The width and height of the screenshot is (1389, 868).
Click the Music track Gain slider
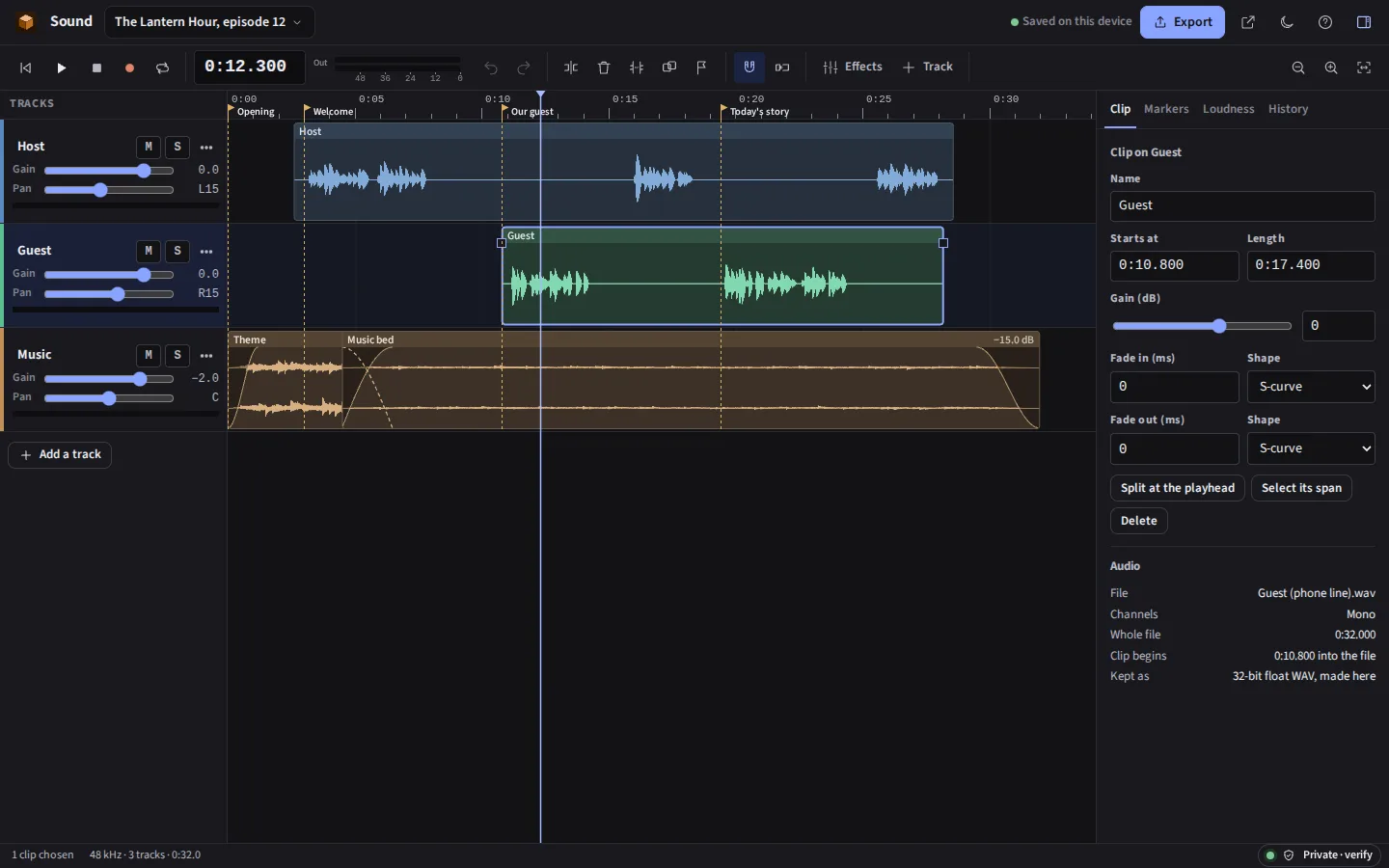point(109,379)
